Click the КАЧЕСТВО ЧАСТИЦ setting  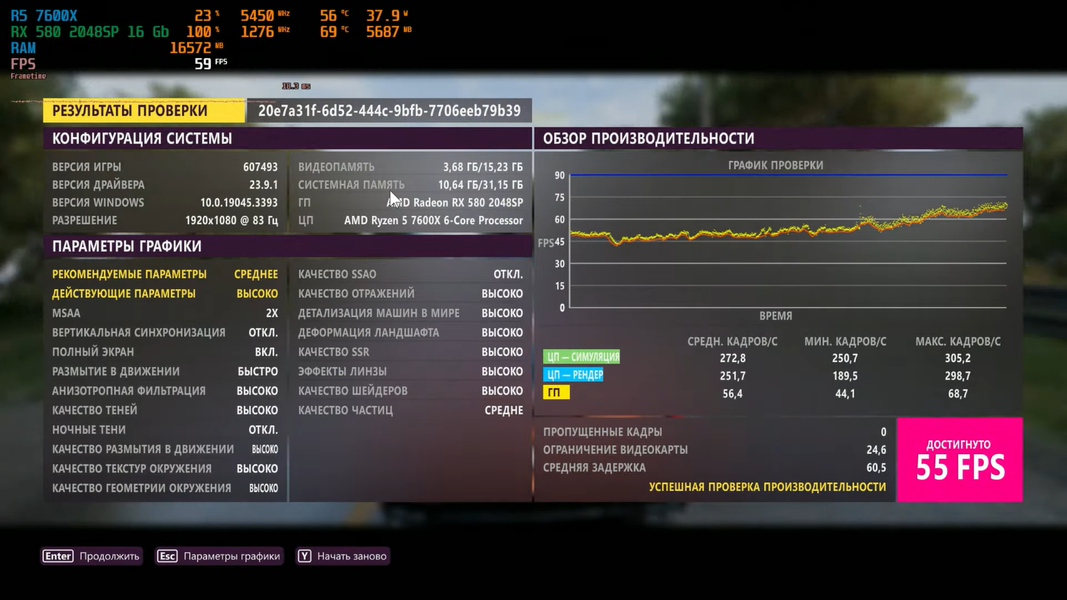click(410, 410)
